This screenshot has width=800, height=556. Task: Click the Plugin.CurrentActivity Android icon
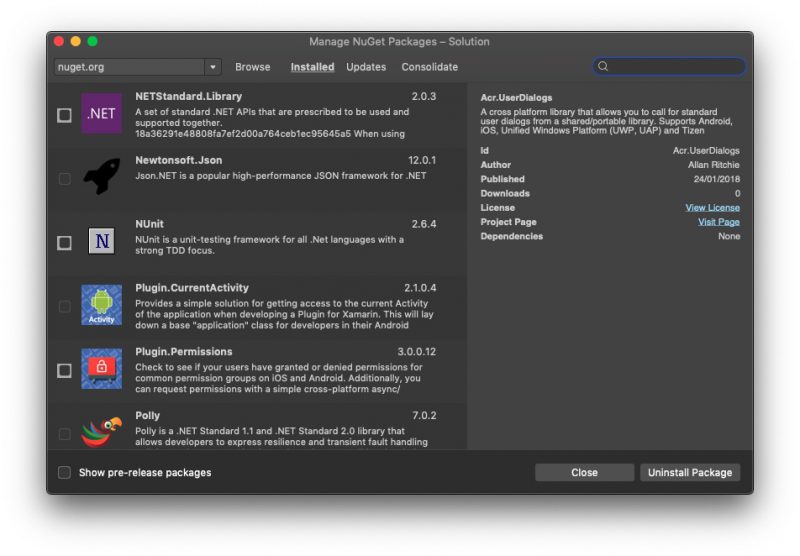(102, 305)
